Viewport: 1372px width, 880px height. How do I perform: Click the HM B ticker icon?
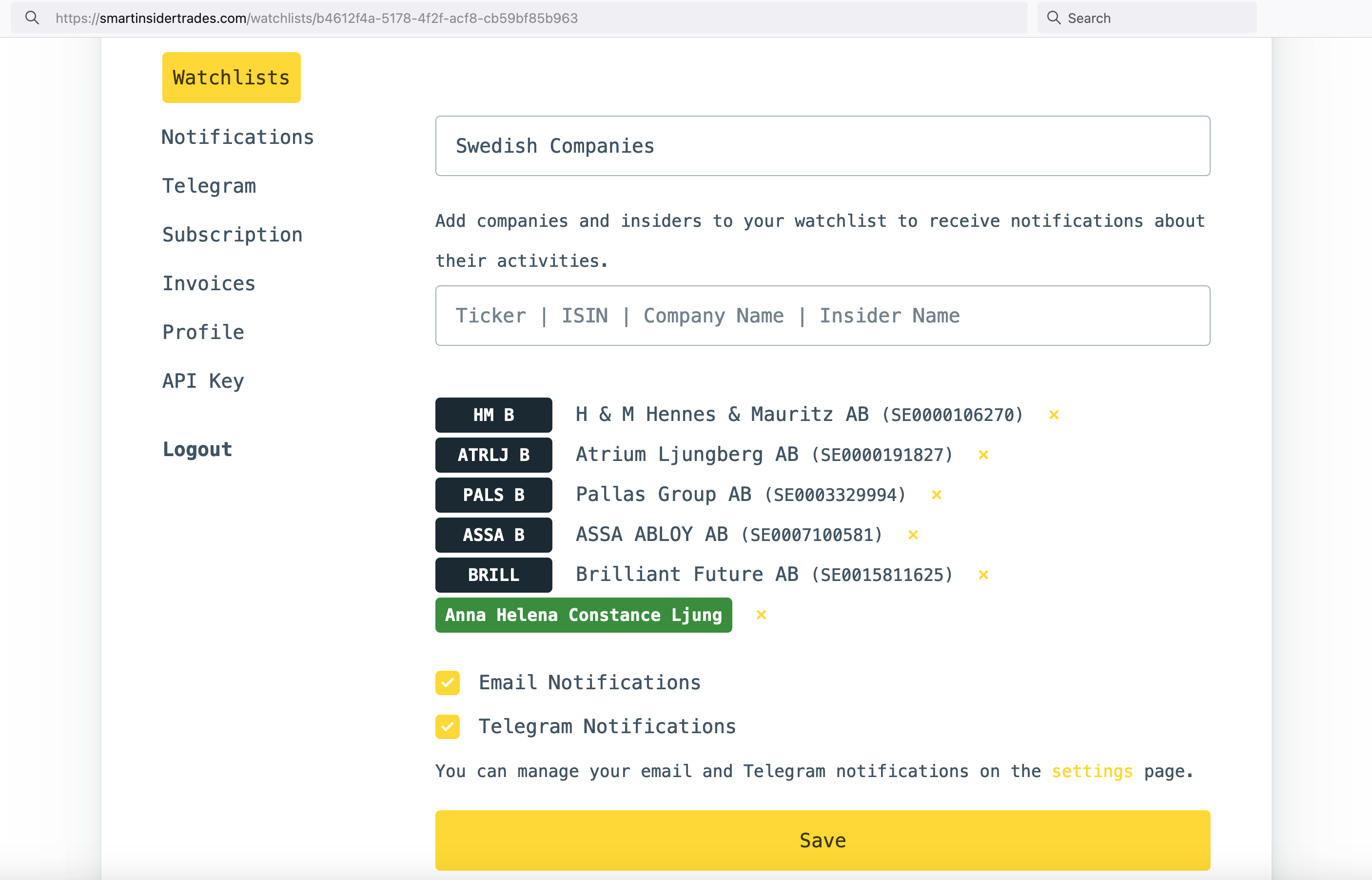pos(492,414)
